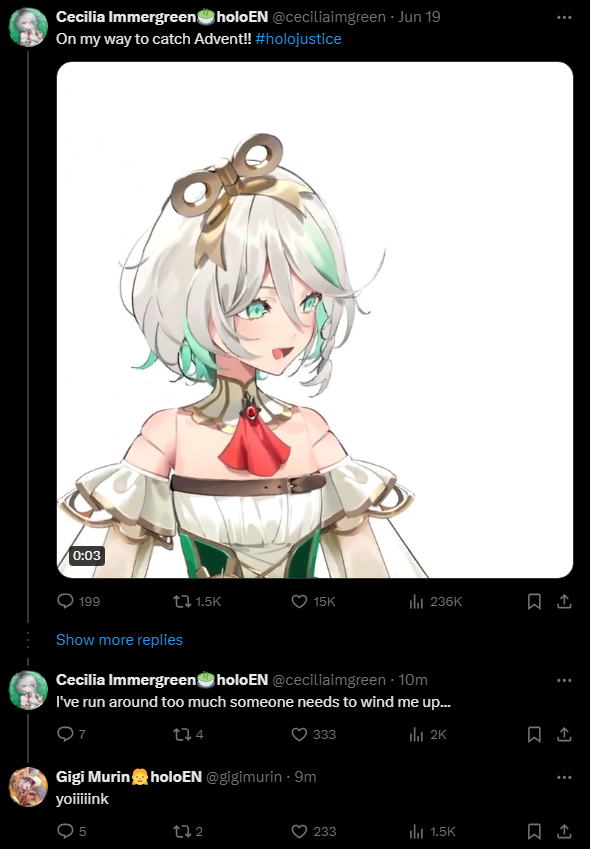Open Gigi Murin's profile picture

[28, 787]
